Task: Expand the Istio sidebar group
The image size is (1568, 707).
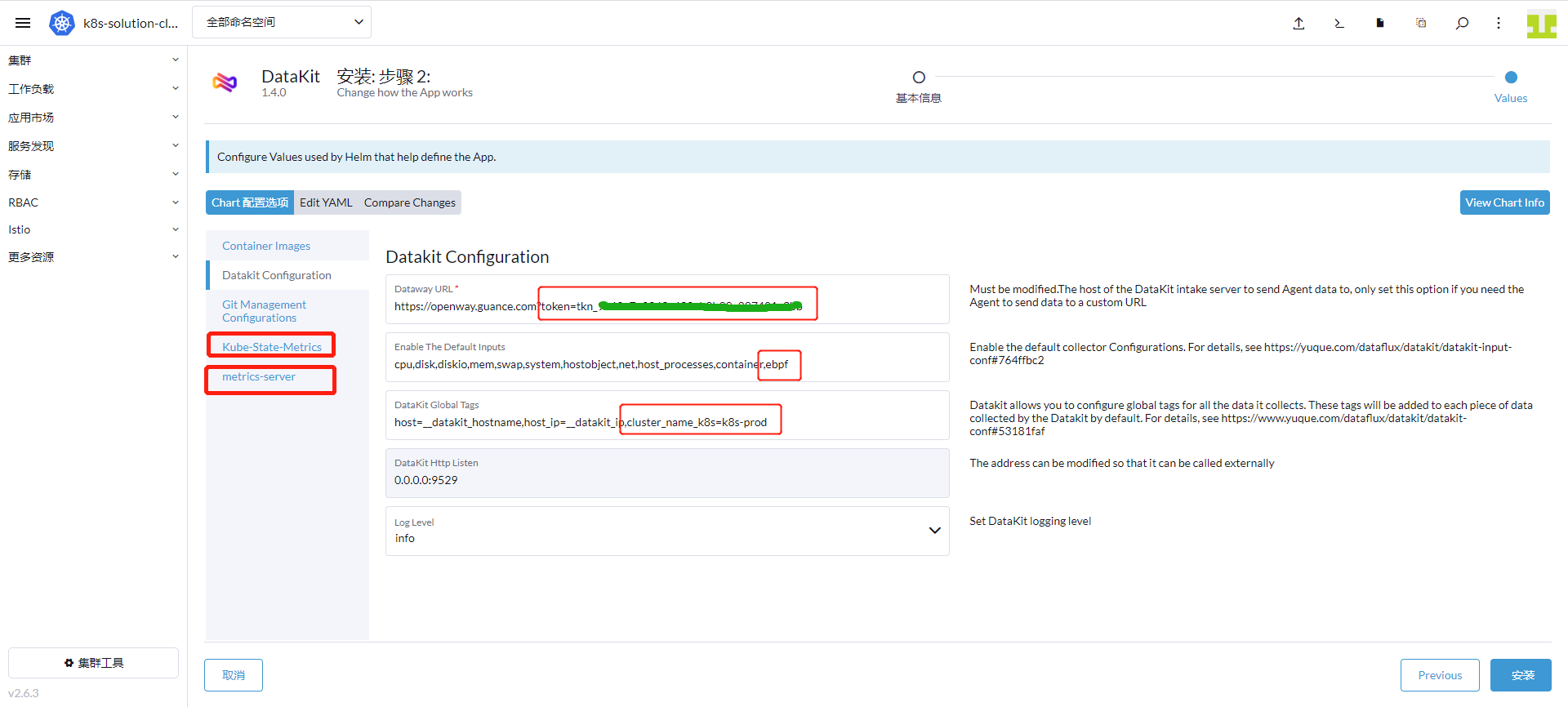Action: click(93, 229)
